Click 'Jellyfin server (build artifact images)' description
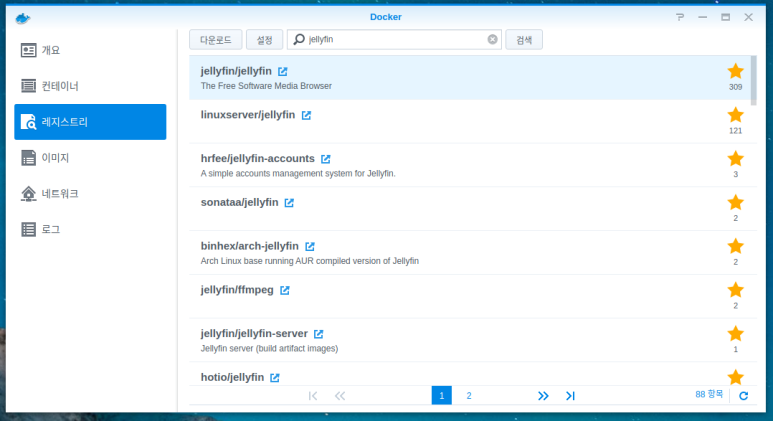This screenshot has height=421, width=773. (x=269, y=349)
